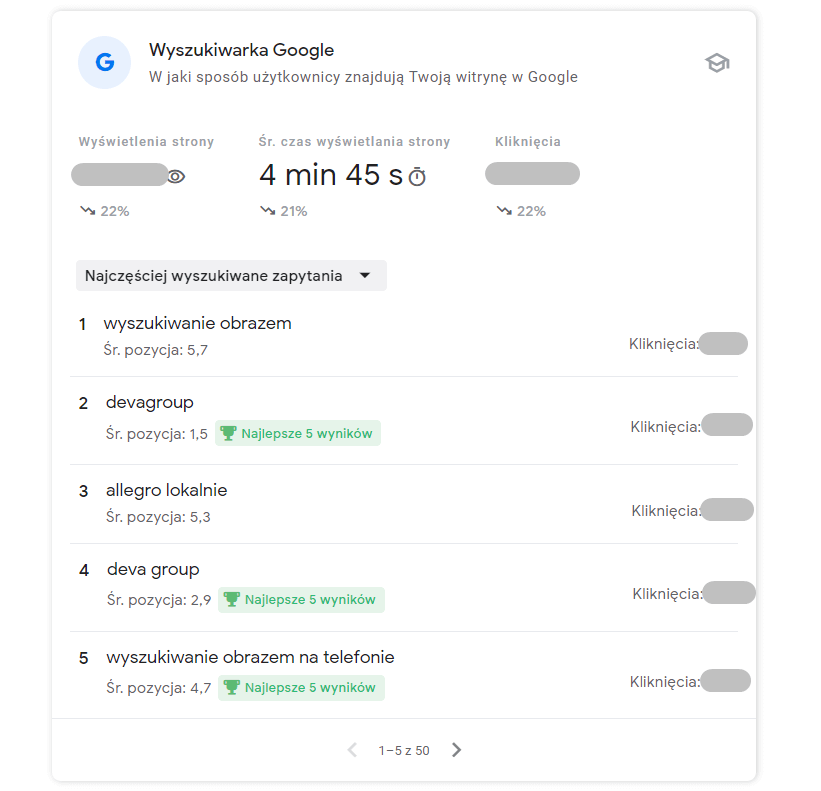Click the Google logo icon
The height and width of the screenshot is (791, 821).
[x=105, y=62]
